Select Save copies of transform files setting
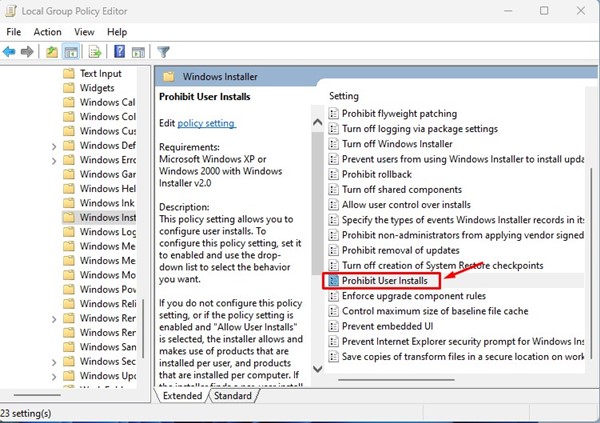This screenshot has height=423, width=600. click(463, 356)
